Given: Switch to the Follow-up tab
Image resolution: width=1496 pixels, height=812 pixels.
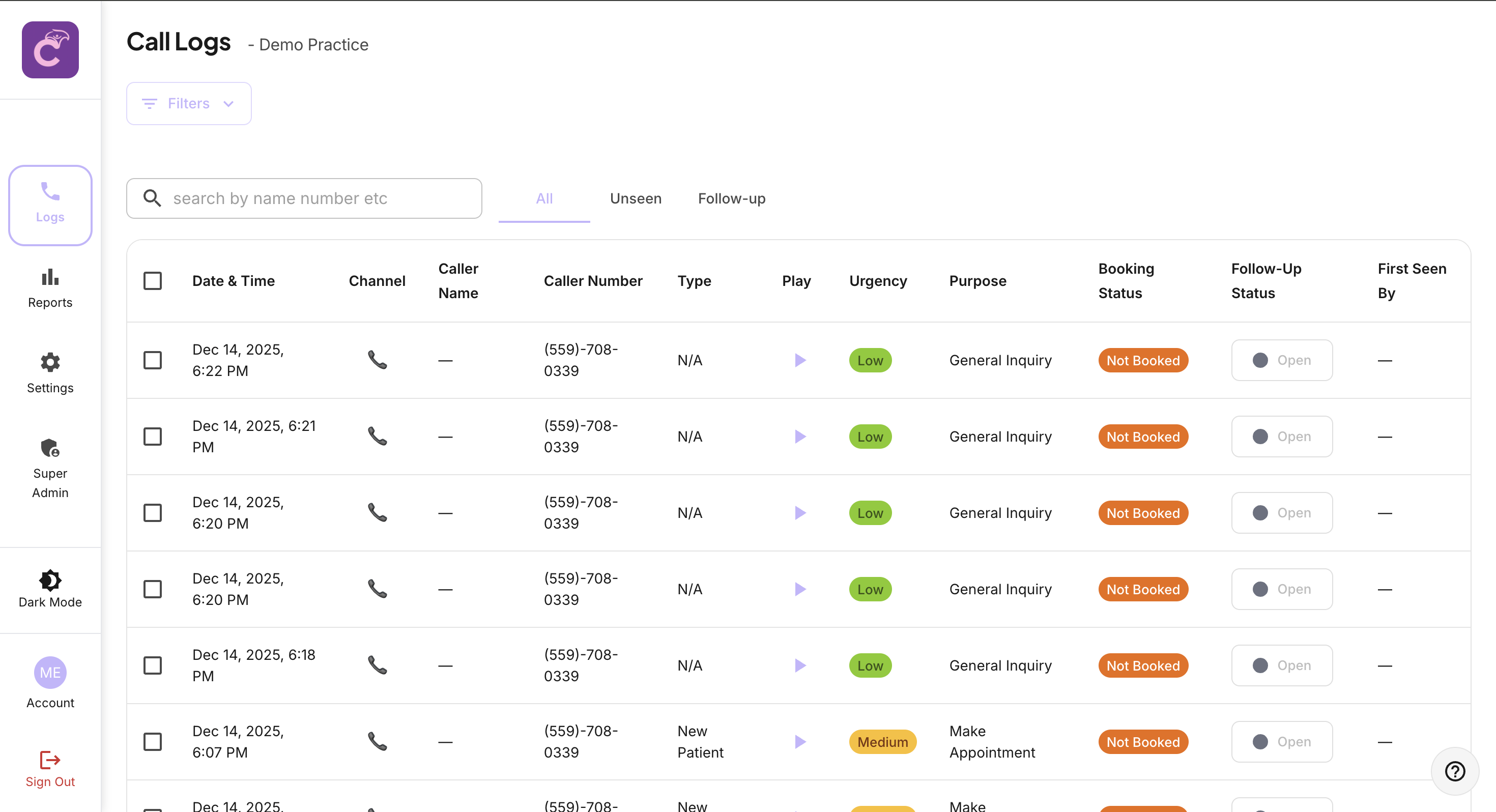Looking at the screenshot, I should pos(731,198).
